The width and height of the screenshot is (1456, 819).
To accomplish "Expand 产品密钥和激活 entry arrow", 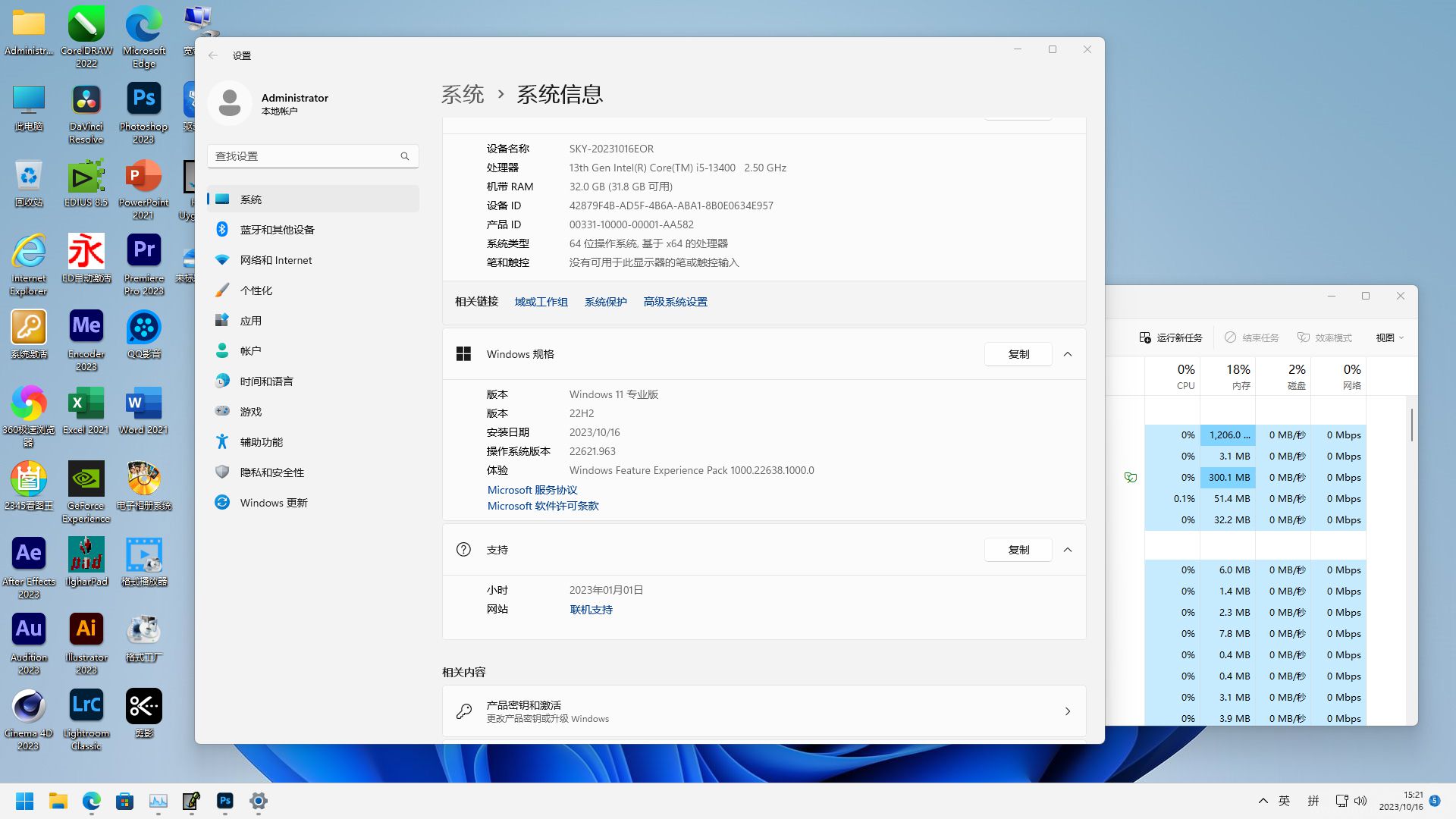I will click(x=1068, y=711).
